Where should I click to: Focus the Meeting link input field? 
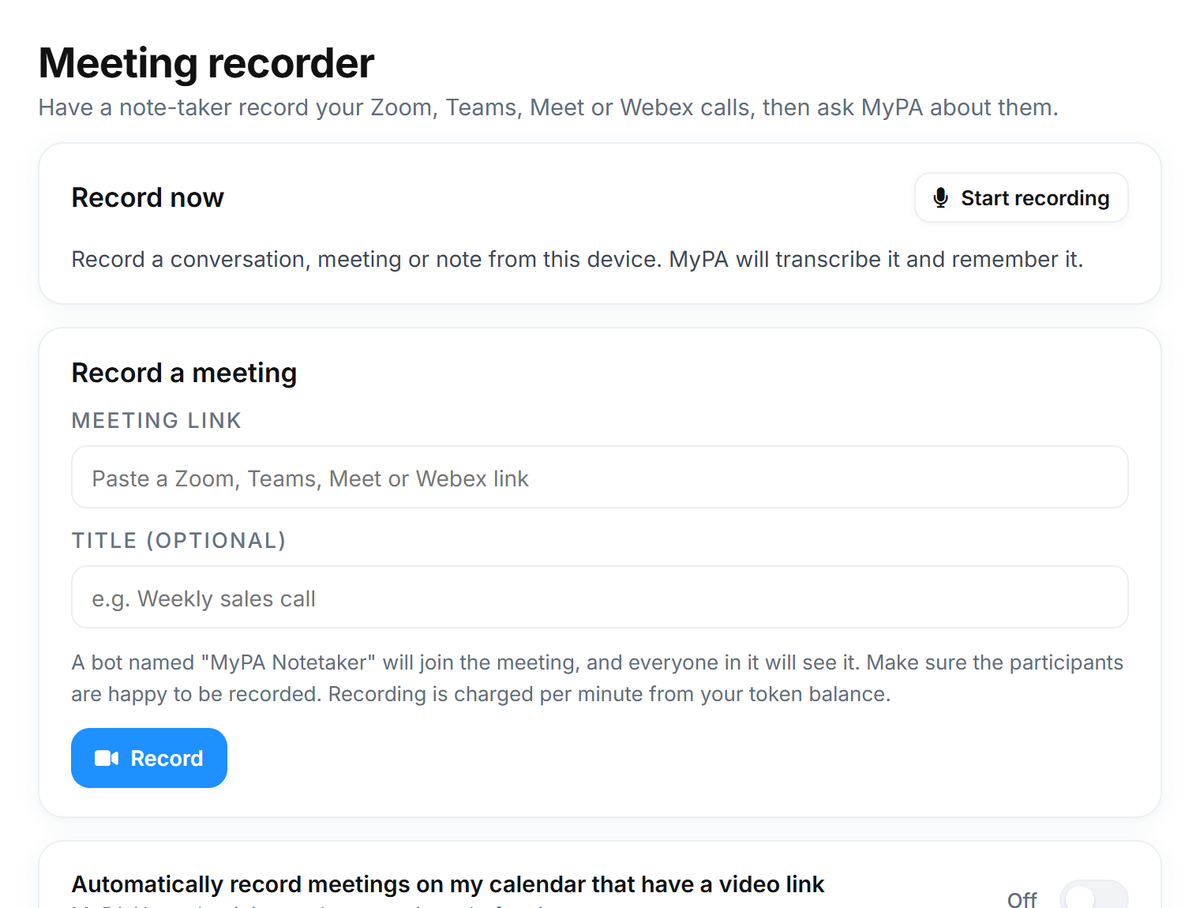(x=600, y=477)
